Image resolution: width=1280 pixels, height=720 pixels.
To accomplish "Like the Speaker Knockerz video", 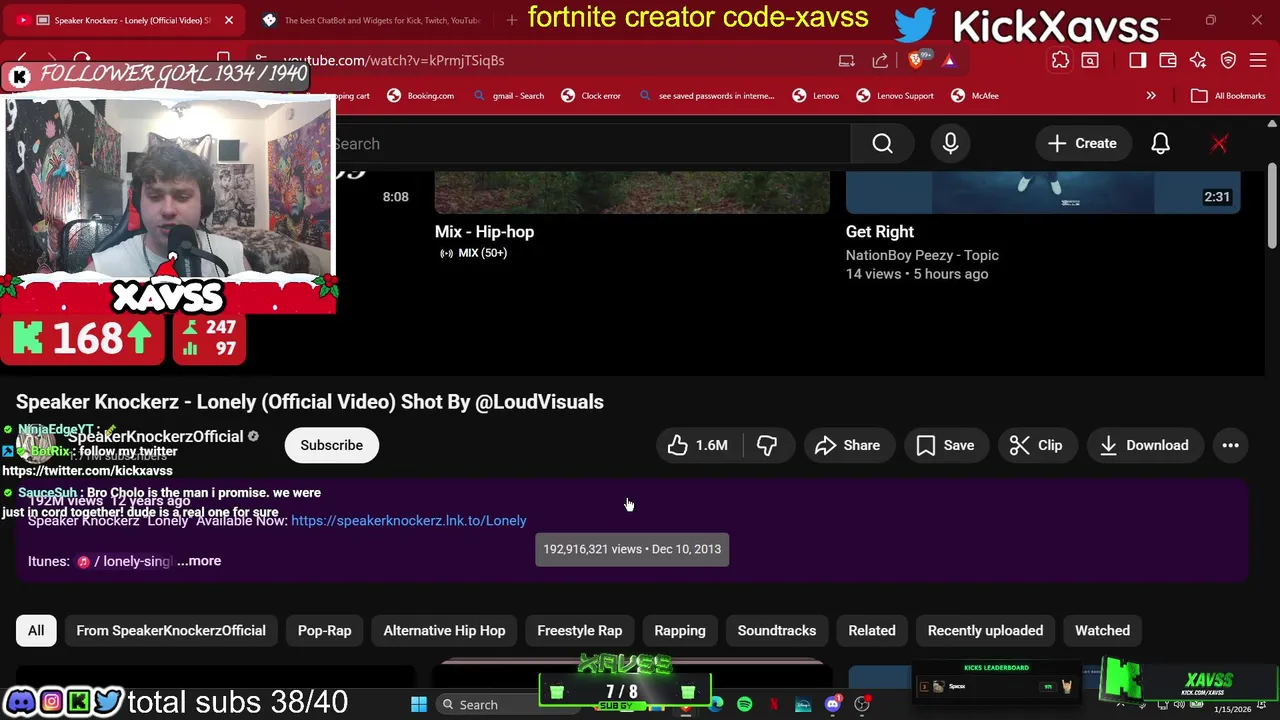I will 698,446.
